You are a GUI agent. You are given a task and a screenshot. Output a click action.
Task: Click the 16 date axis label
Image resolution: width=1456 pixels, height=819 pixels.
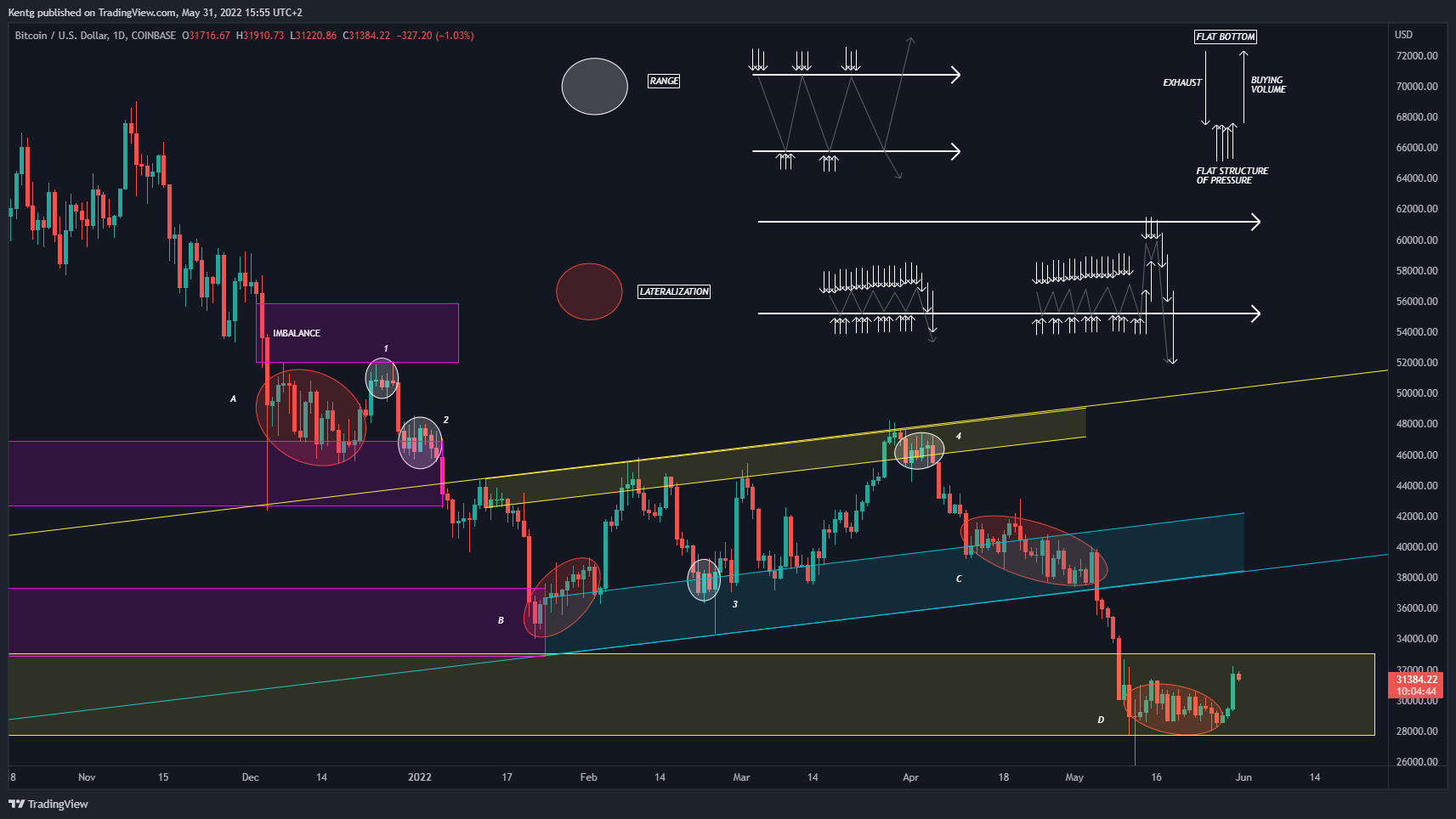coord(1156,777)
